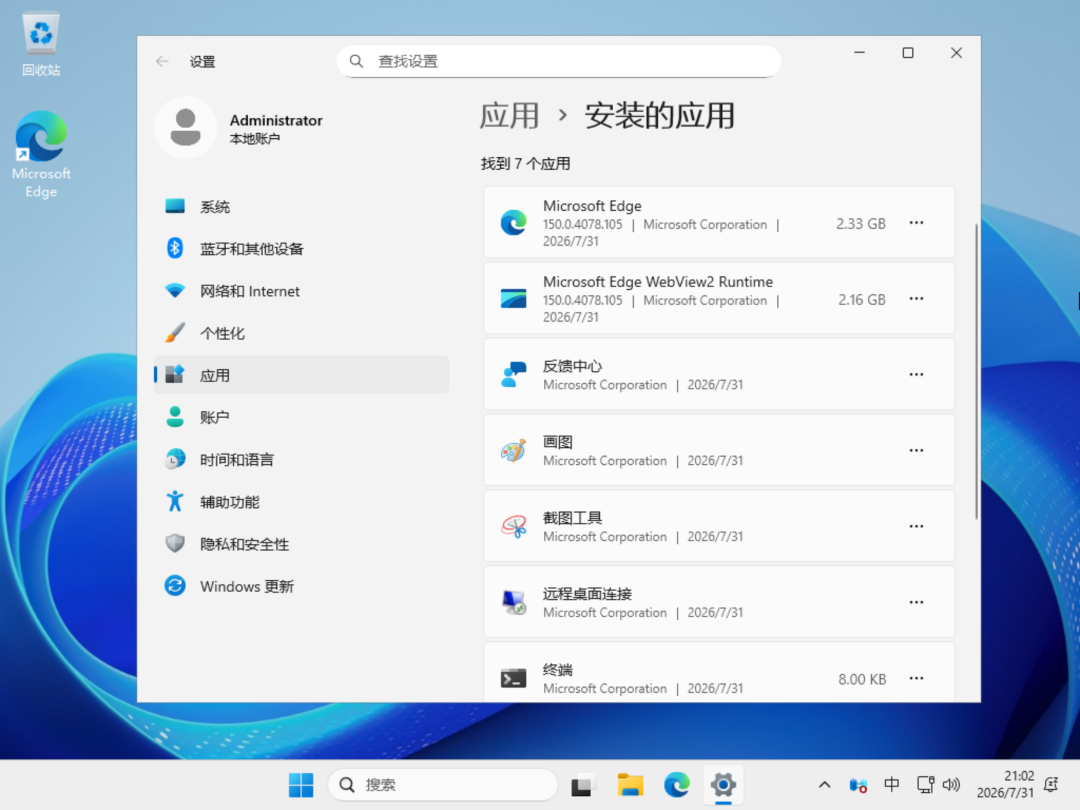This screenshot has width=1080, height=810.
Task: Click the volume speaker tray icon
Action: tap(951, 785)
